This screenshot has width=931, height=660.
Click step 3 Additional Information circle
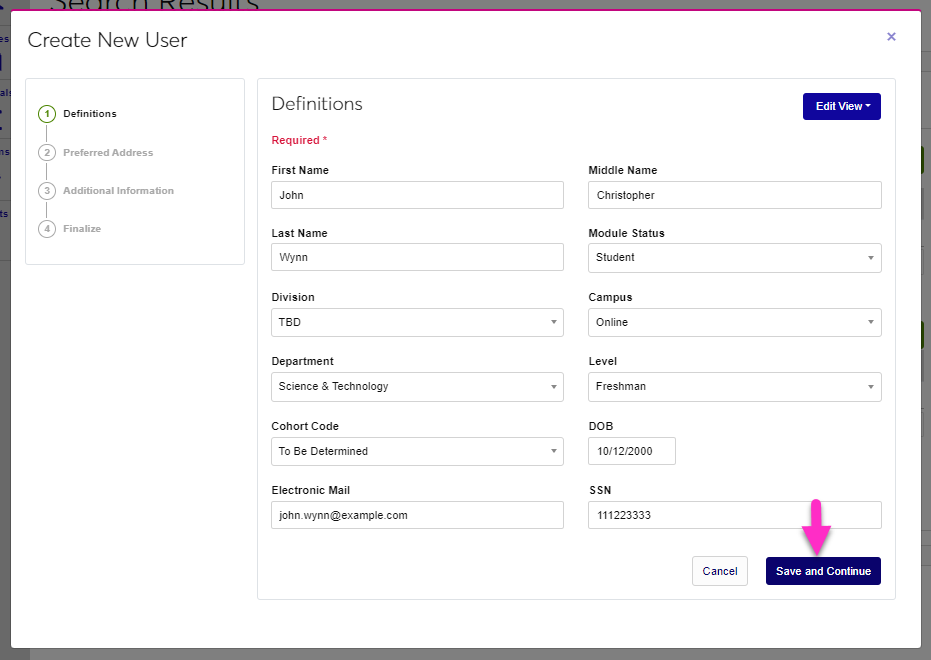[47, 191]
